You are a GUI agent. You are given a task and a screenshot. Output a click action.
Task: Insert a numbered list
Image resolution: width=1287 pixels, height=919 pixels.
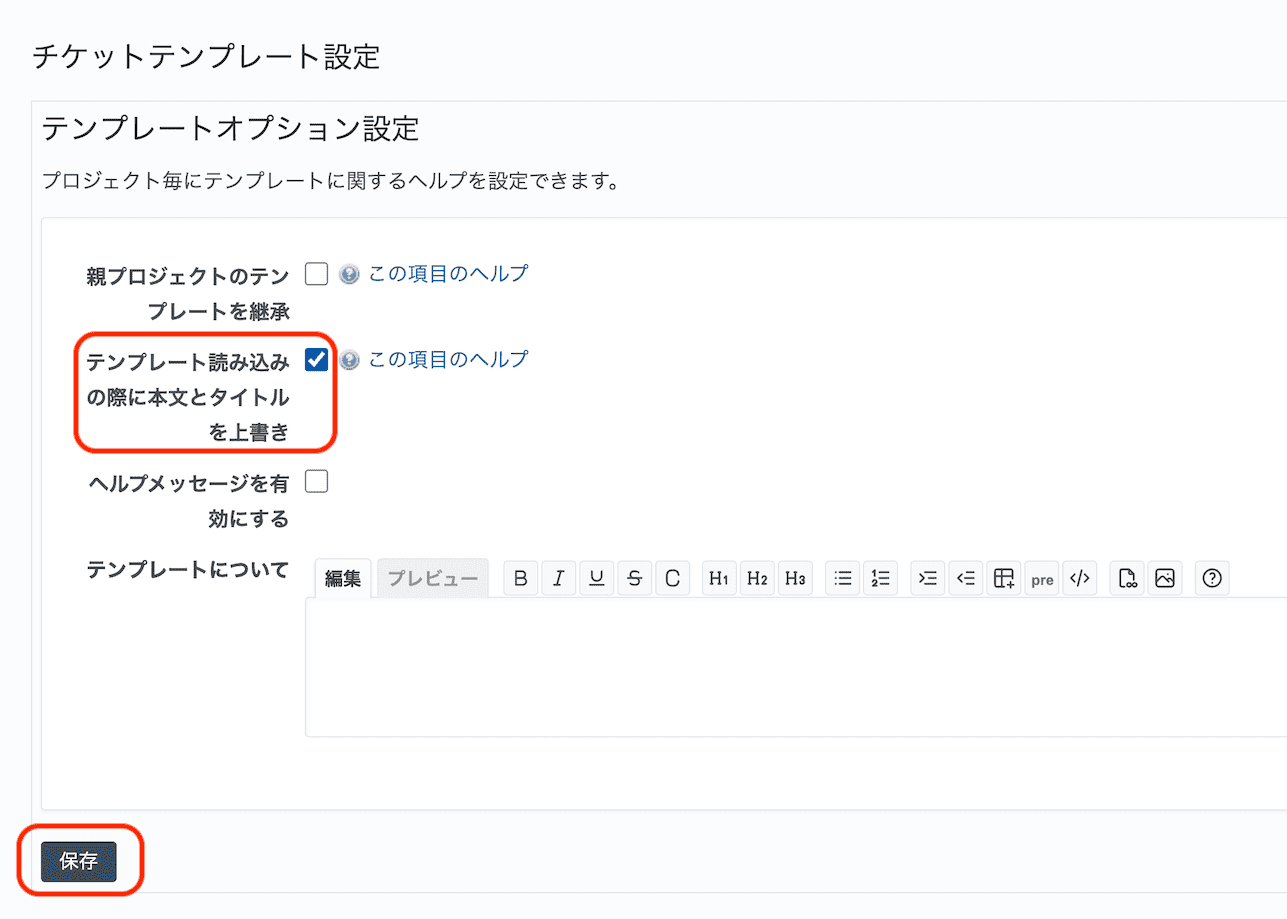[881, 578]
